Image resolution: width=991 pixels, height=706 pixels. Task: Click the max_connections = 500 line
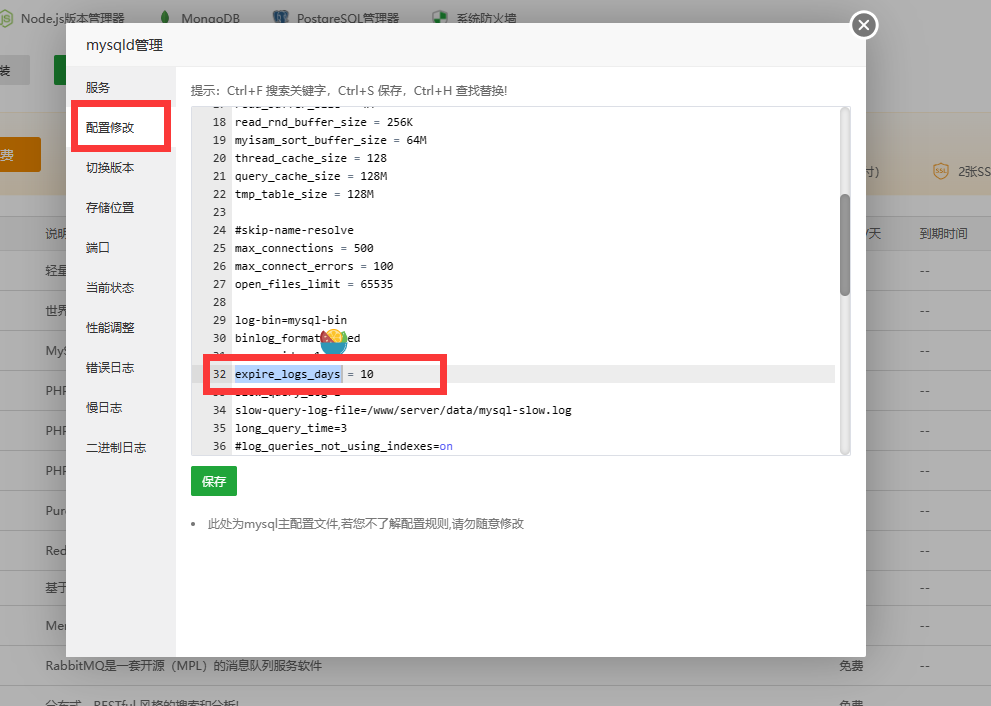pyautogui.click(x=304, y=248)
